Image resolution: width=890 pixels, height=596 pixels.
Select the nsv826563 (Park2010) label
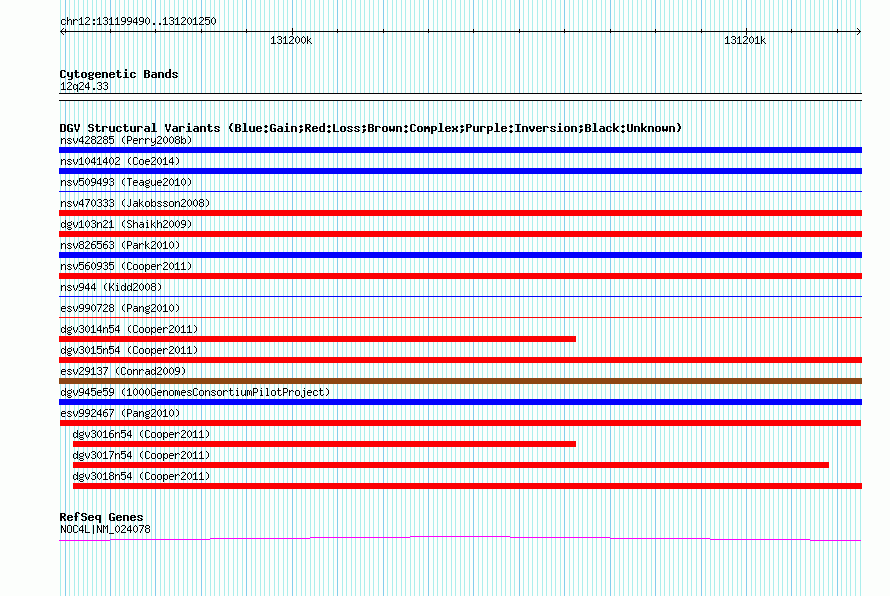click(120, 245)
